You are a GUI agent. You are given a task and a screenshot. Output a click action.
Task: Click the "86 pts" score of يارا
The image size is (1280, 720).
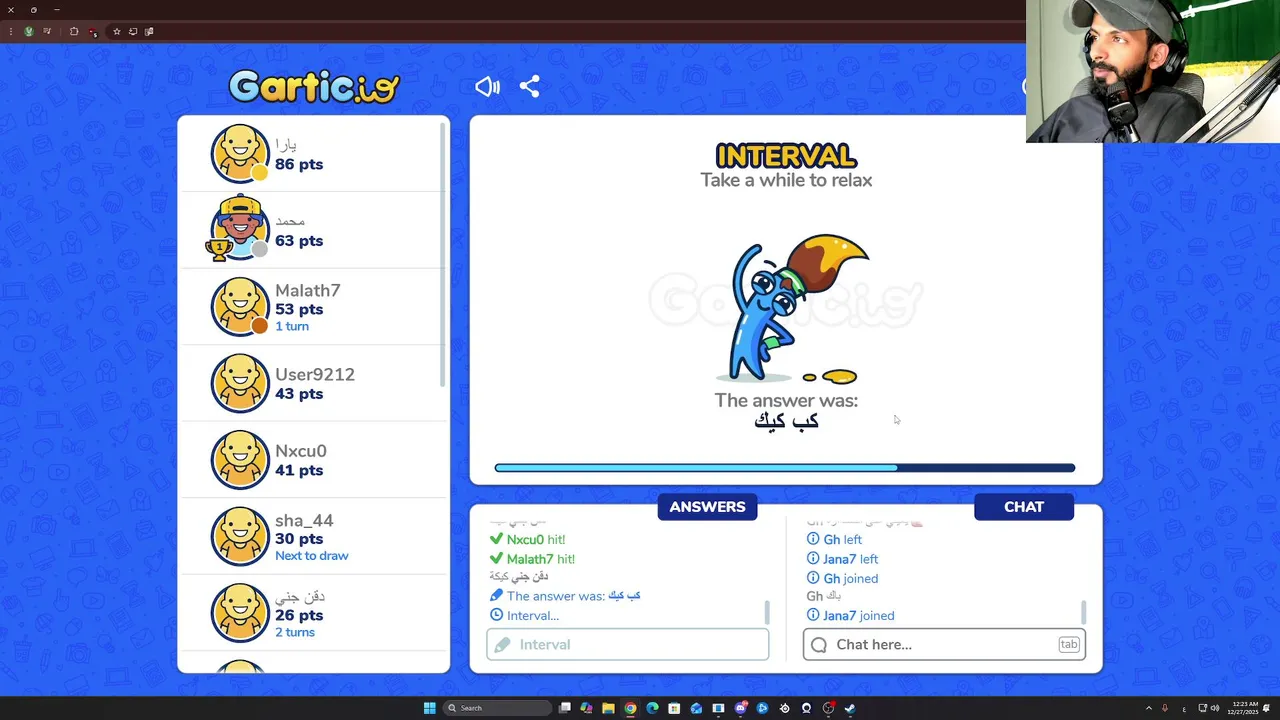299,164
